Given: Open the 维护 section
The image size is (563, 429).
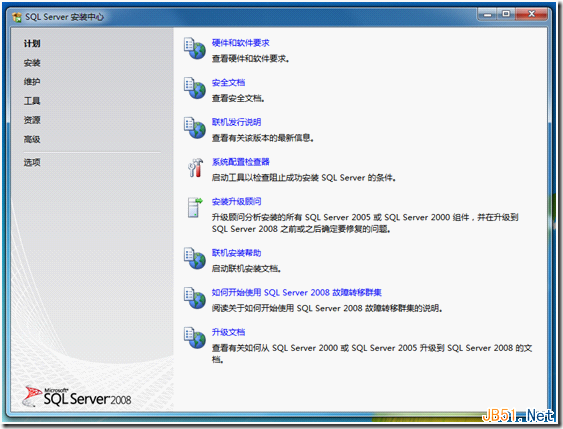Looking at the screenshot, I should [x=32, y=82].
